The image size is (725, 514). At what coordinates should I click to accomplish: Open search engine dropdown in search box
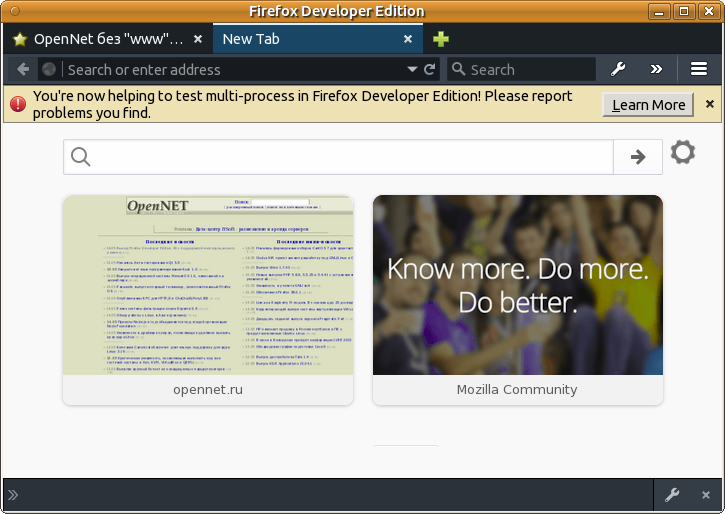(459, 69)
